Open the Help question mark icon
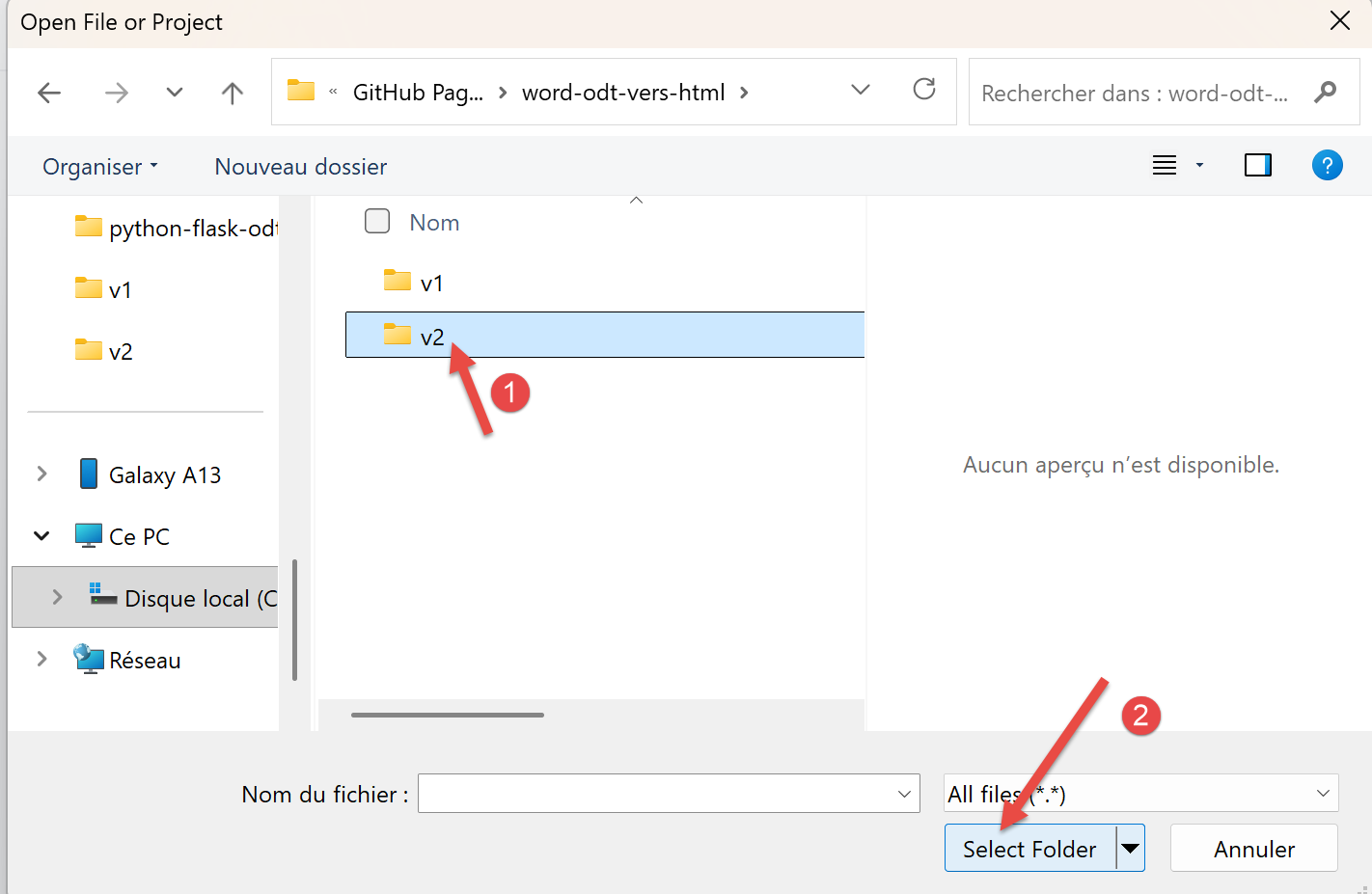Image resolution: width=1372 pixels, height=894 pixels. (1327, 166)
